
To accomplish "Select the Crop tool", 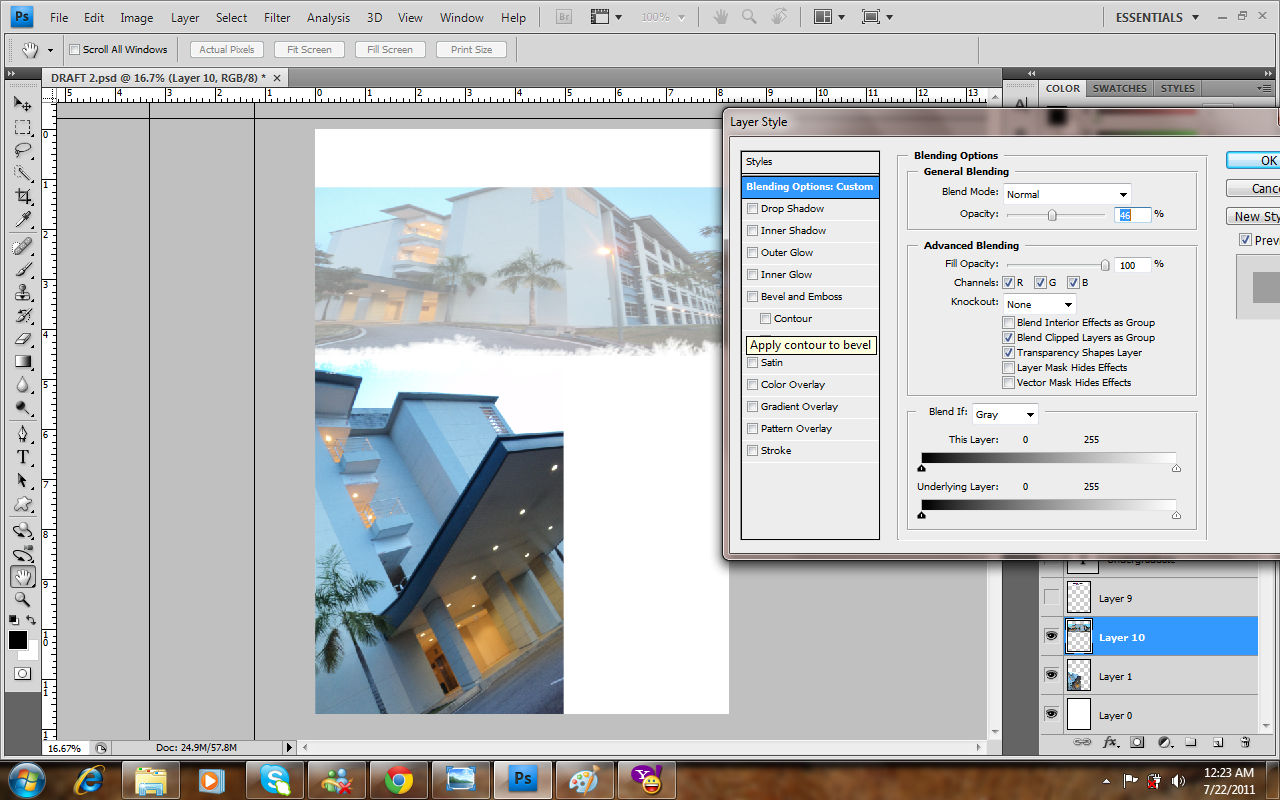I will point(22,197).
